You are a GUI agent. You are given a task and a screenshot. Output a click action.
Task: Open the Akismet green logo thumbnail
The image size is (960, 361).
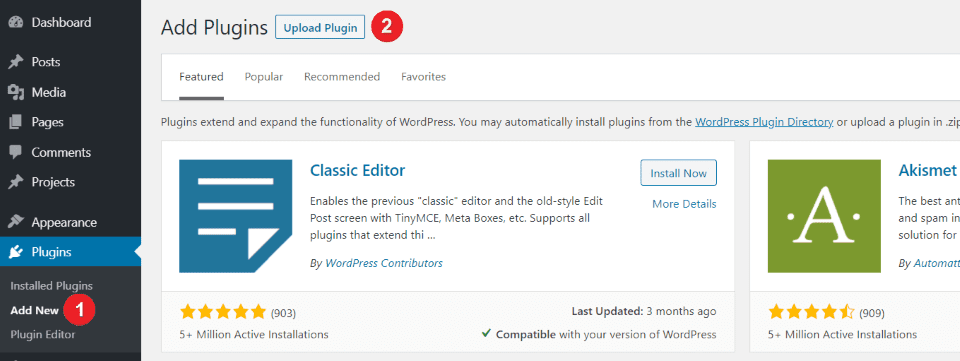(x=824, y=216)
